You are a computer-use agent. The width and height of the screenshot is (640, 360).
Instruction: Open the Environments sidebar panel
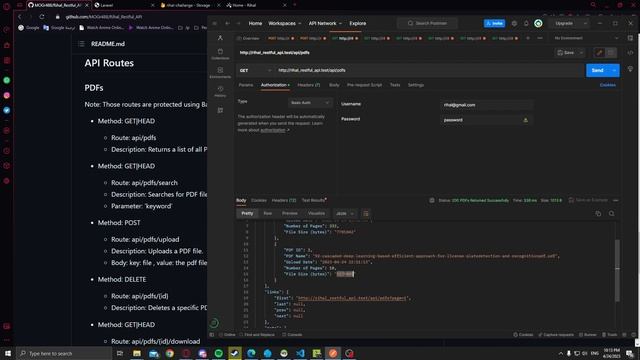click(x=220, y=73)
